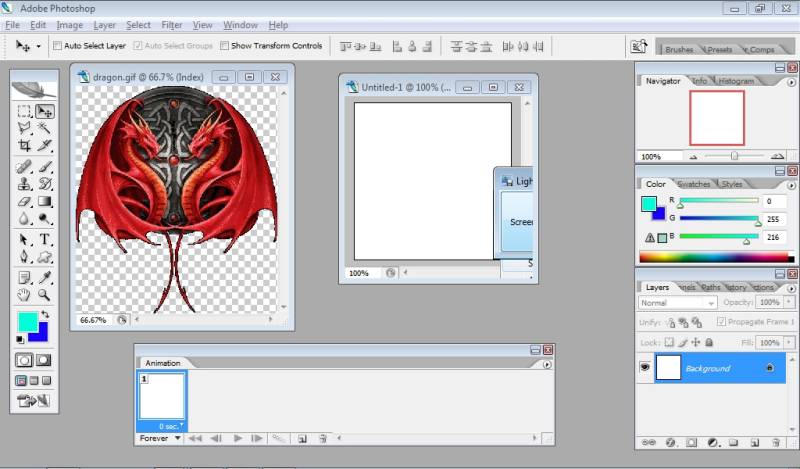Select the Blur droplet tool
Image resolution: width=800 pixels, height=469 pixels.
(x=24, y=219)
